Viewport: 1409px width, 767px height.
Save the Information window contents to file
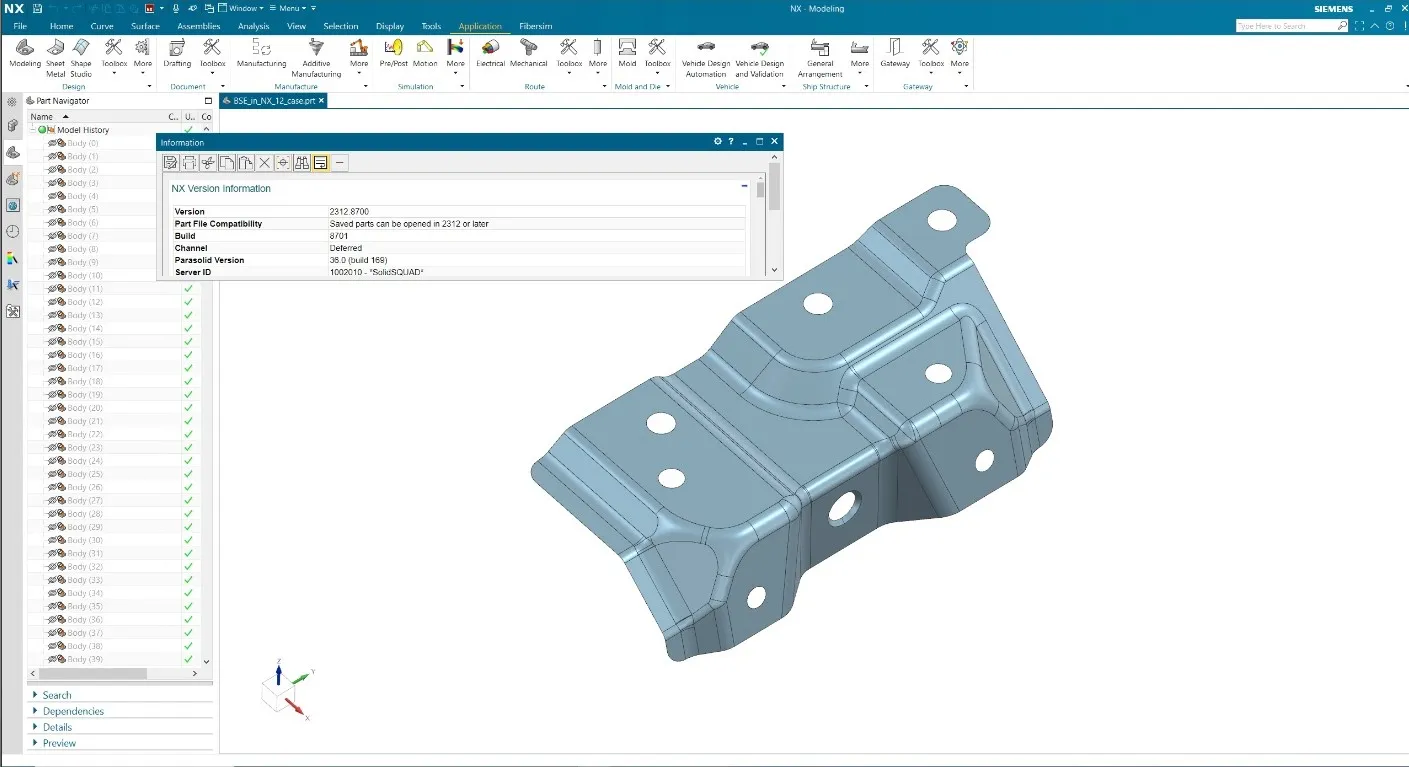[170, 162]
